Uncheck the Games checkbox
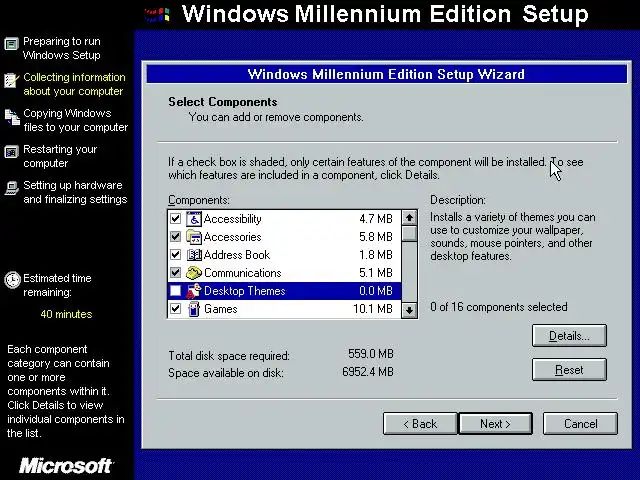 176,309
